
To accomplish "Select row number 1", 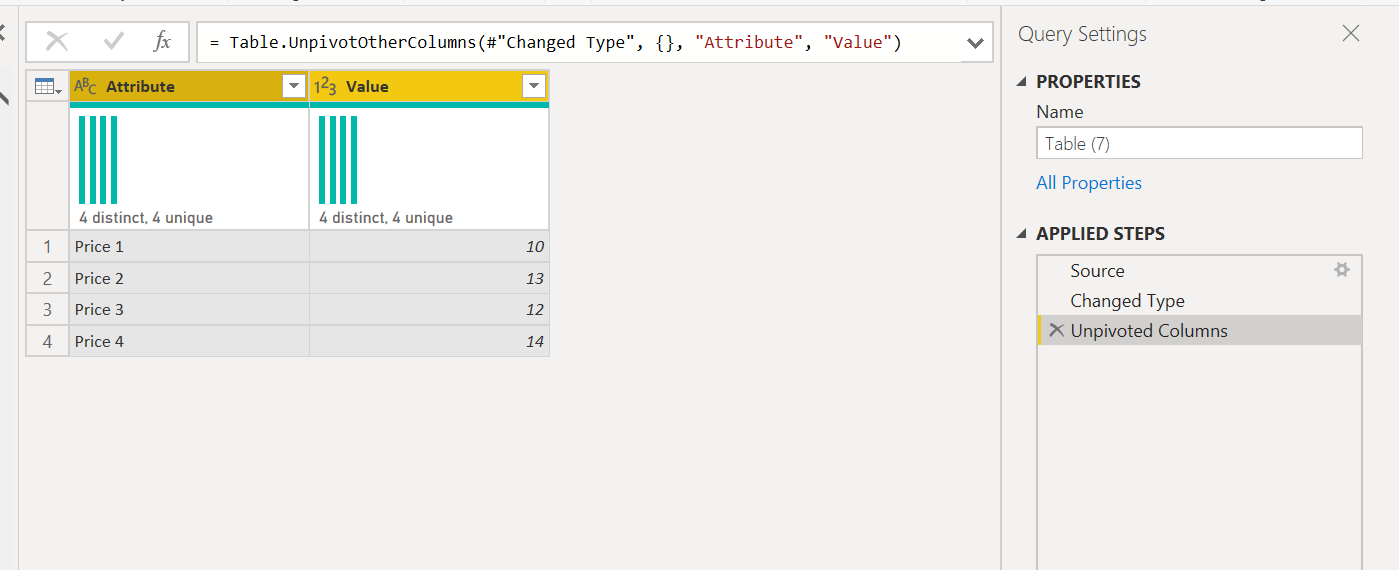I will (x=47, y=247).
